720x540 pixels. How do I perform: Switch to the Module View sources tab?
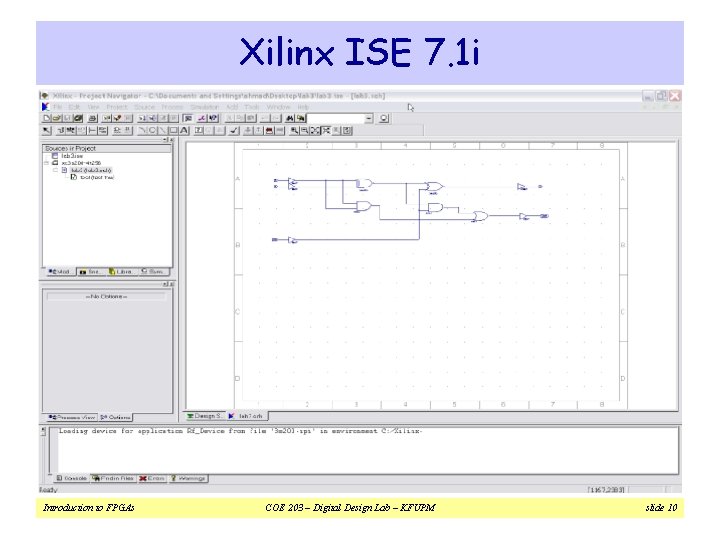(x=60, y=271)
